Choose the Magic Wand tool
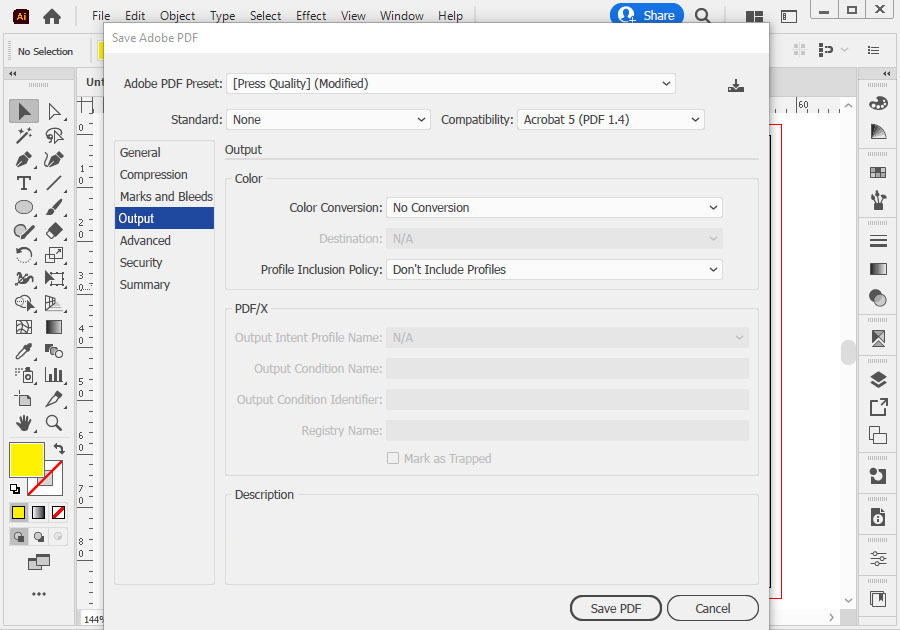Image resolution: width=900 pixels, height=630 pixels. 24,135
